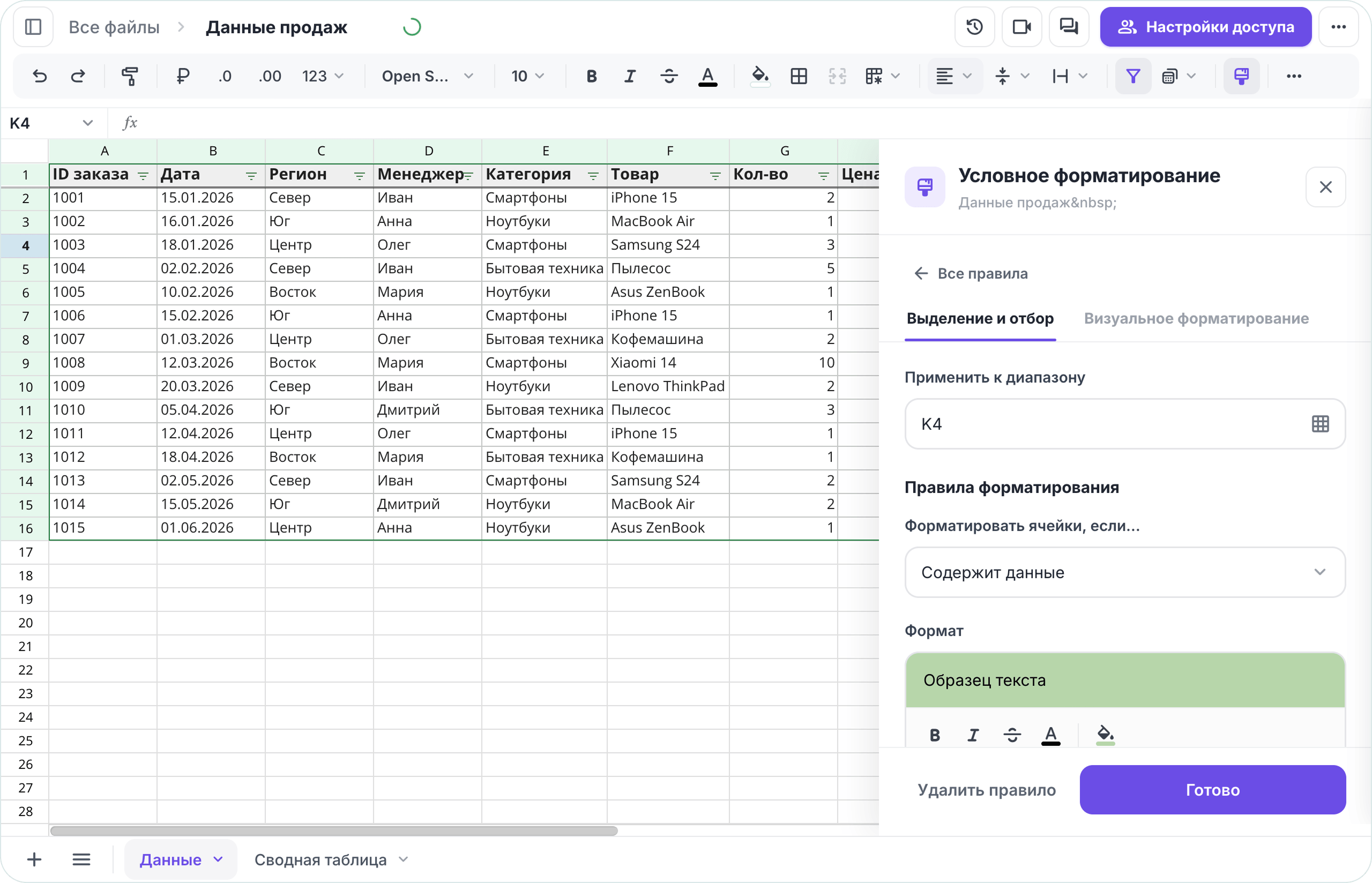Apply ruble currency format
This screenshot has width=1372, height=883.
pos(182,76)
